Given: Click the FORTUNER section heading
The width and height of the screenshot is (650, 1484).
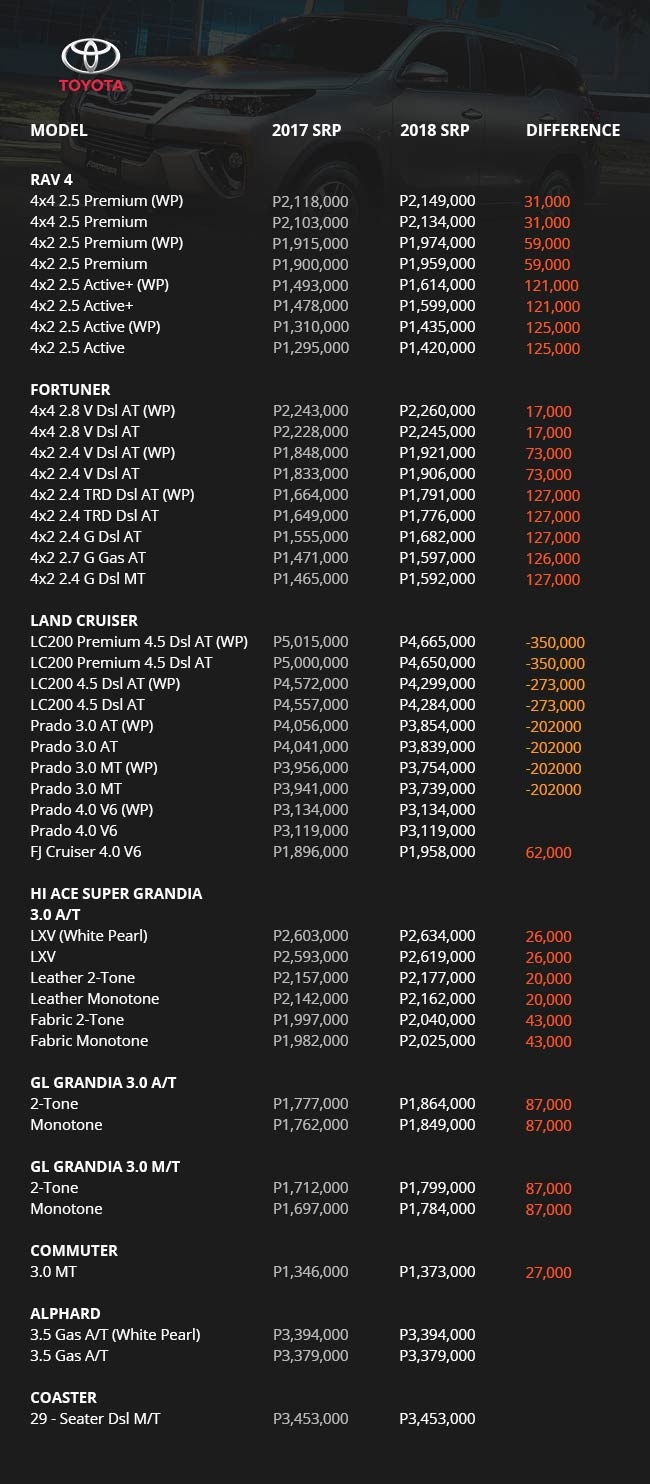Looking at the screenshot, I should pyautogui.click(x=70, y=389).
